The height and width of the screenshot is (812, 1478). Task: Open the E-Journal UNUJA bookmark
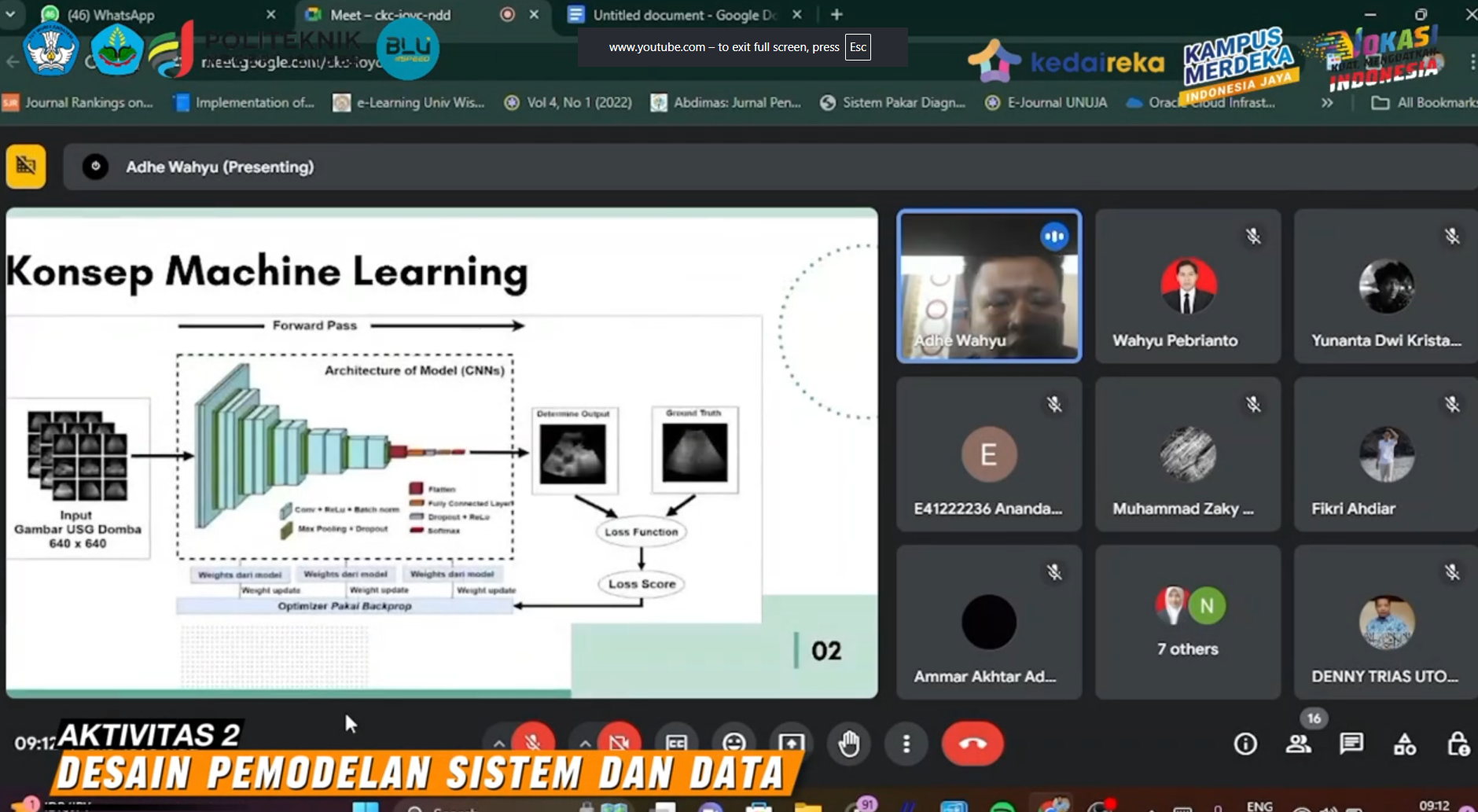click(1047, 103)
